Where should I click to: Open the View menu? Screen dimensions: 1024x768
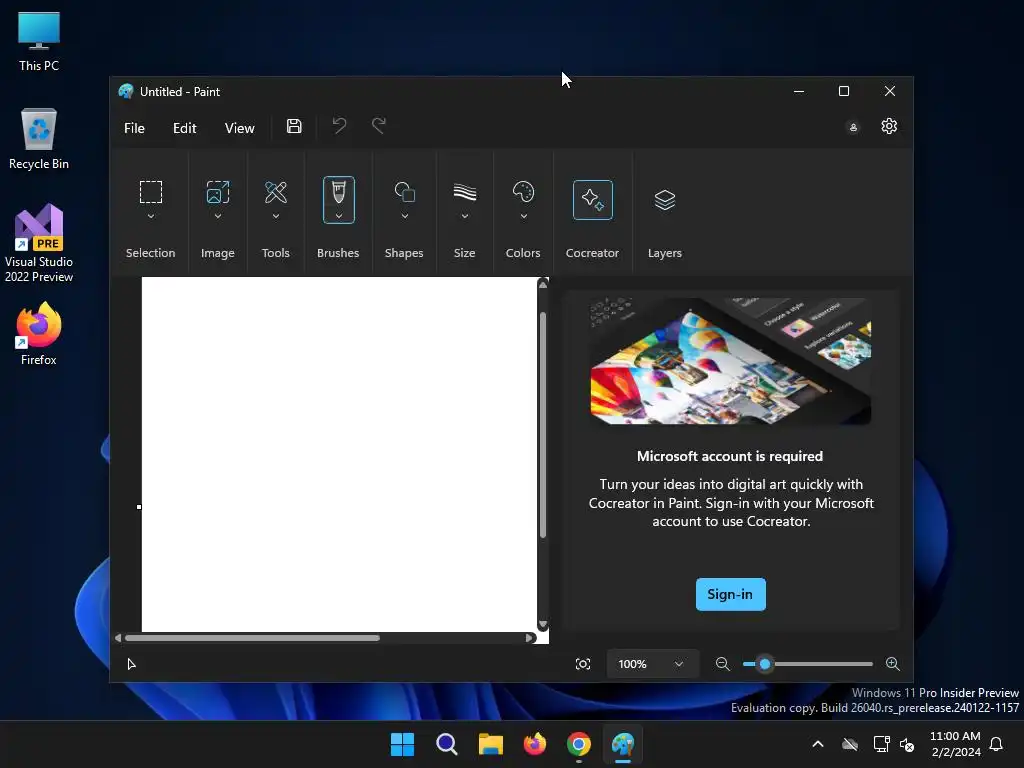(x=239, y=128)
